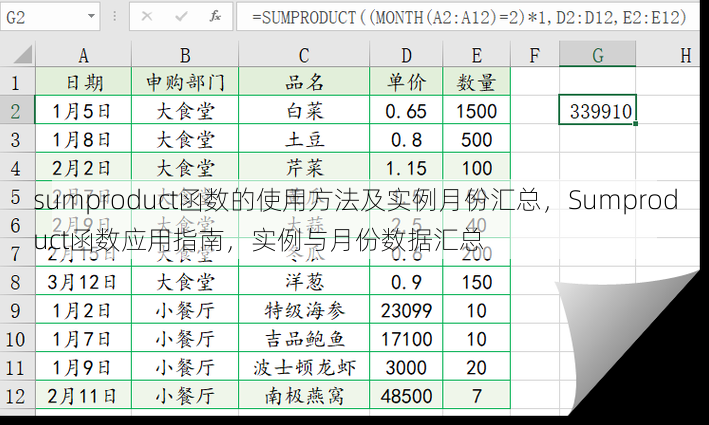Click product cell 波士顿龙虾
Image resolution: width=709 pixels, height=425 pixels.
[x=304, y=367]
